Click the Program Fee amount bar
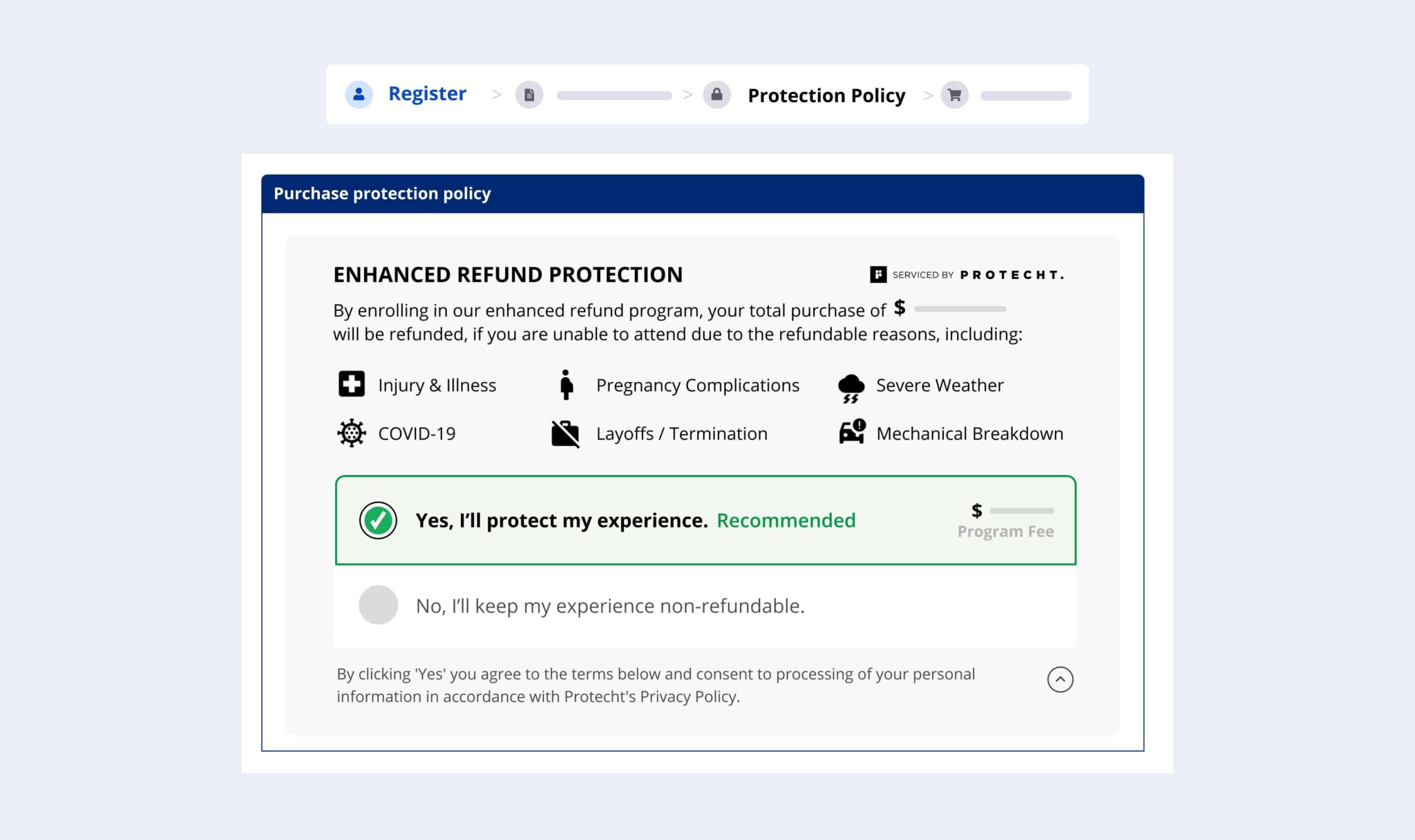 (x=1020, y=510)
